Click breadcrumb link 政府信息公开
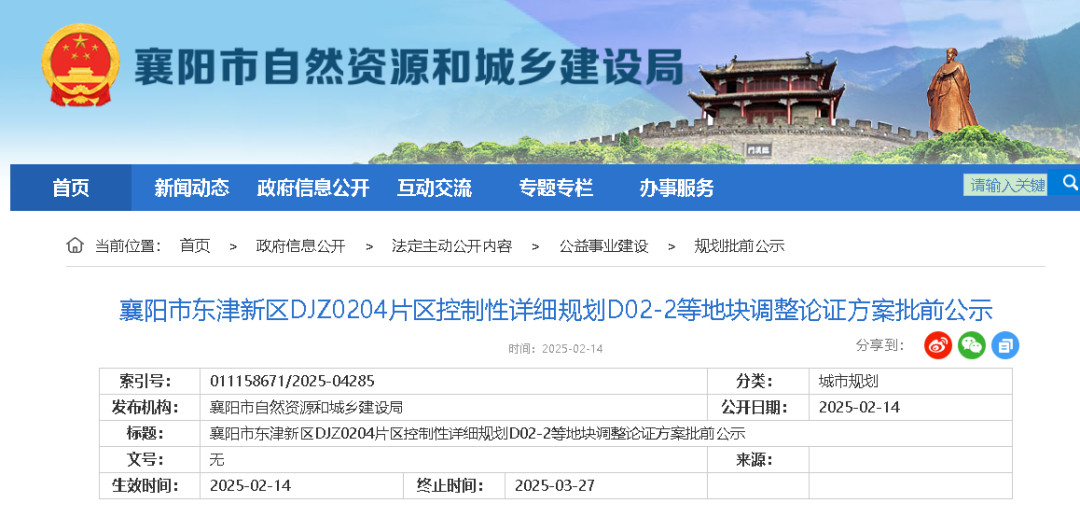1080x517 pixels. (300, 246)
